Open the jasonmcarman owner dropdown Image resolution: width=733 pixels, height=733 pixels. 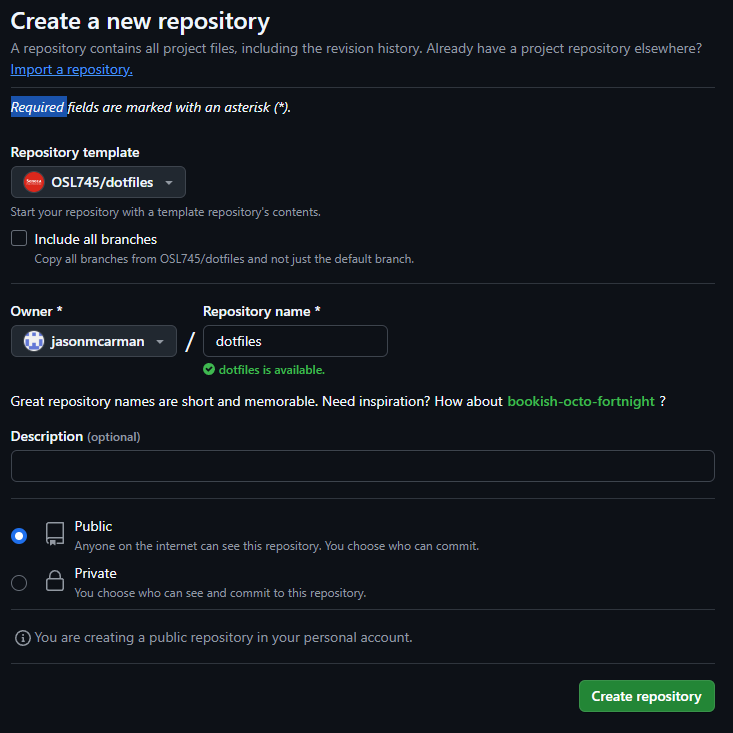(93, 341)
